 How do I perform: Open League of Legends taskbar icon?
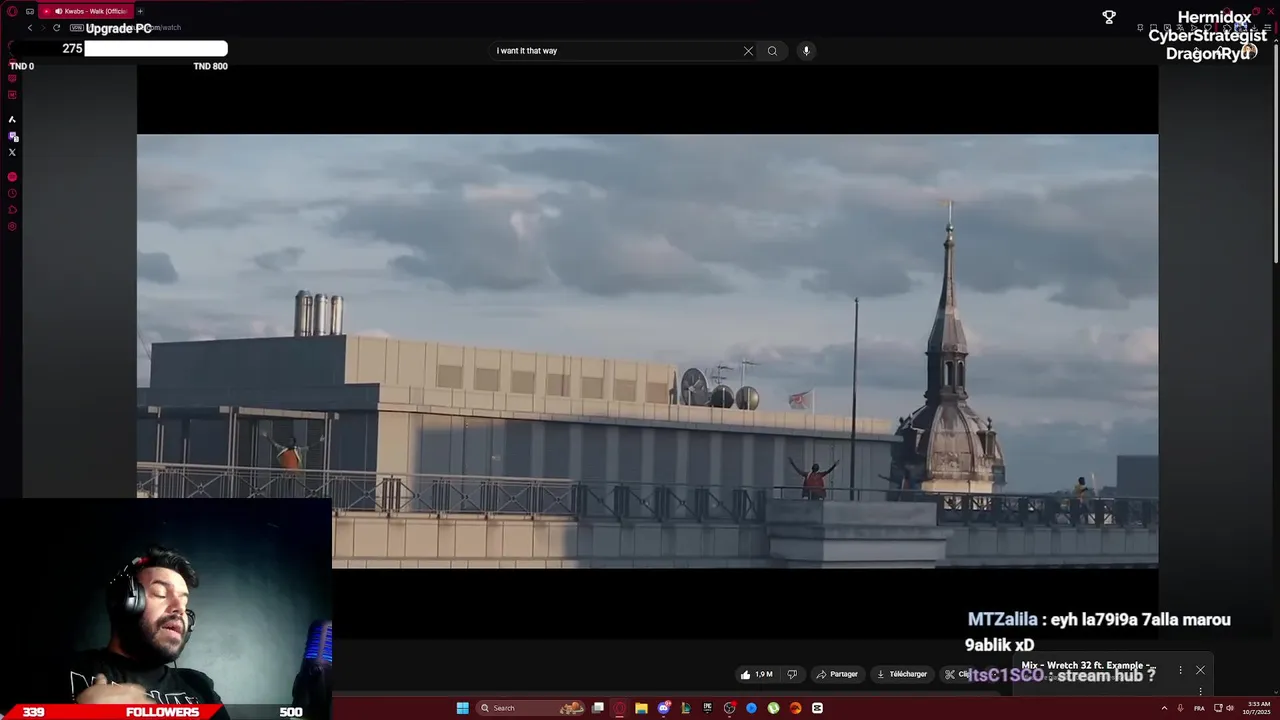(686, 708)
